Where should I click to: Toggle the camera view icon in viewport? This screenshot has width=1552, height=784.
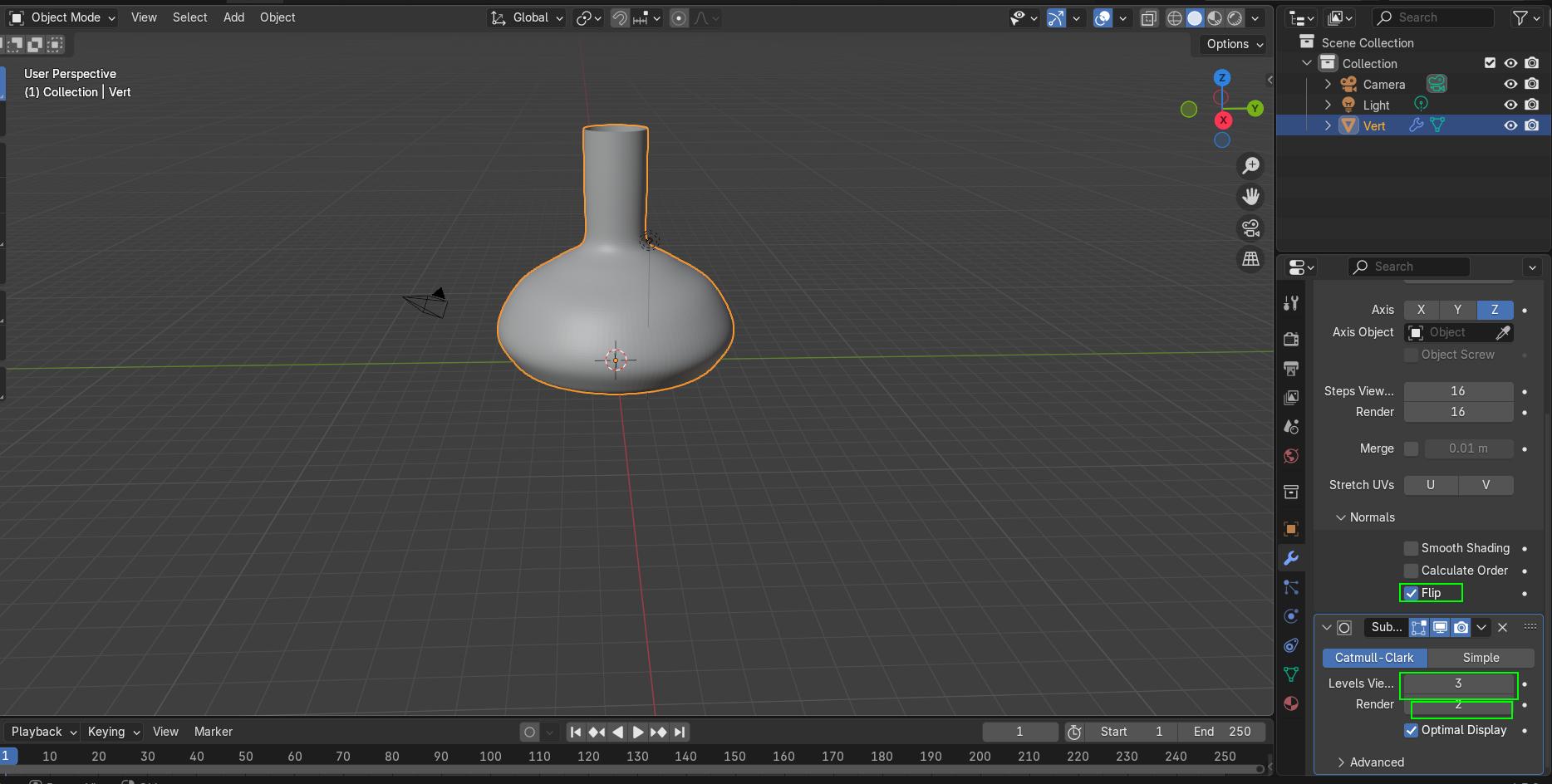point(1250,228)
